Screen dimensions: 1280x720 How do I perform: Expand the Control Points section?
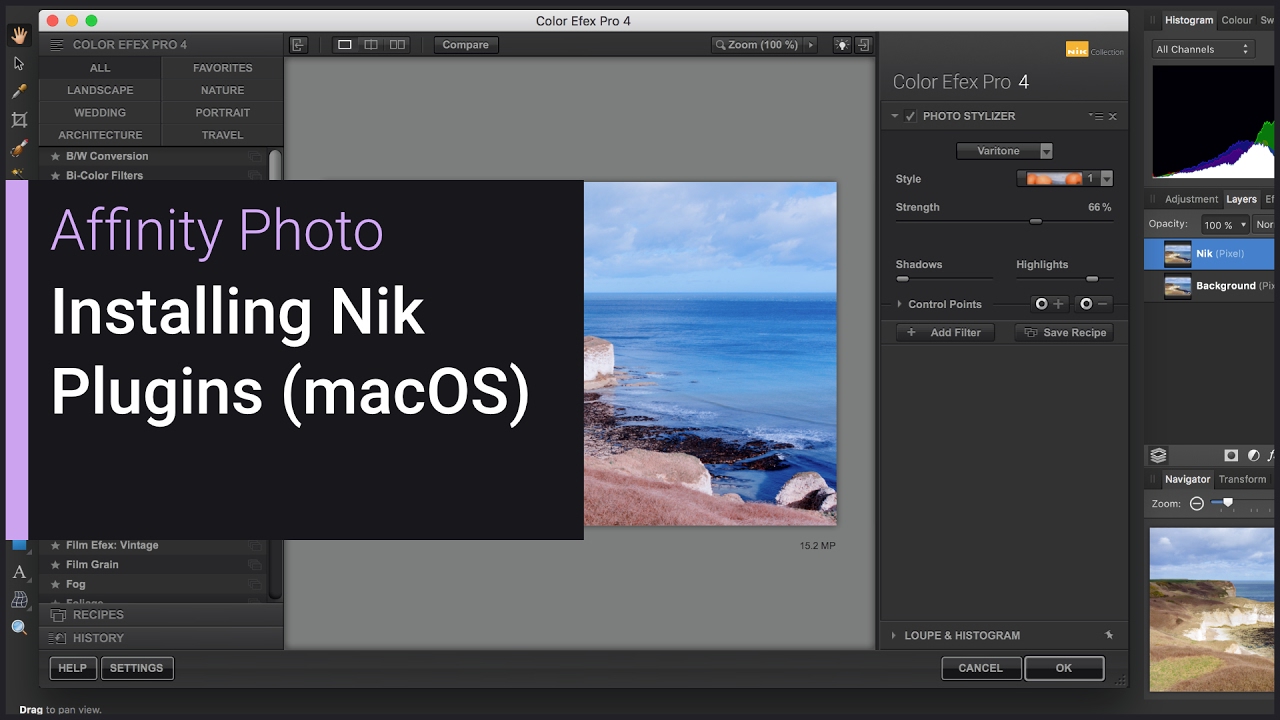(x=899, y=304)
